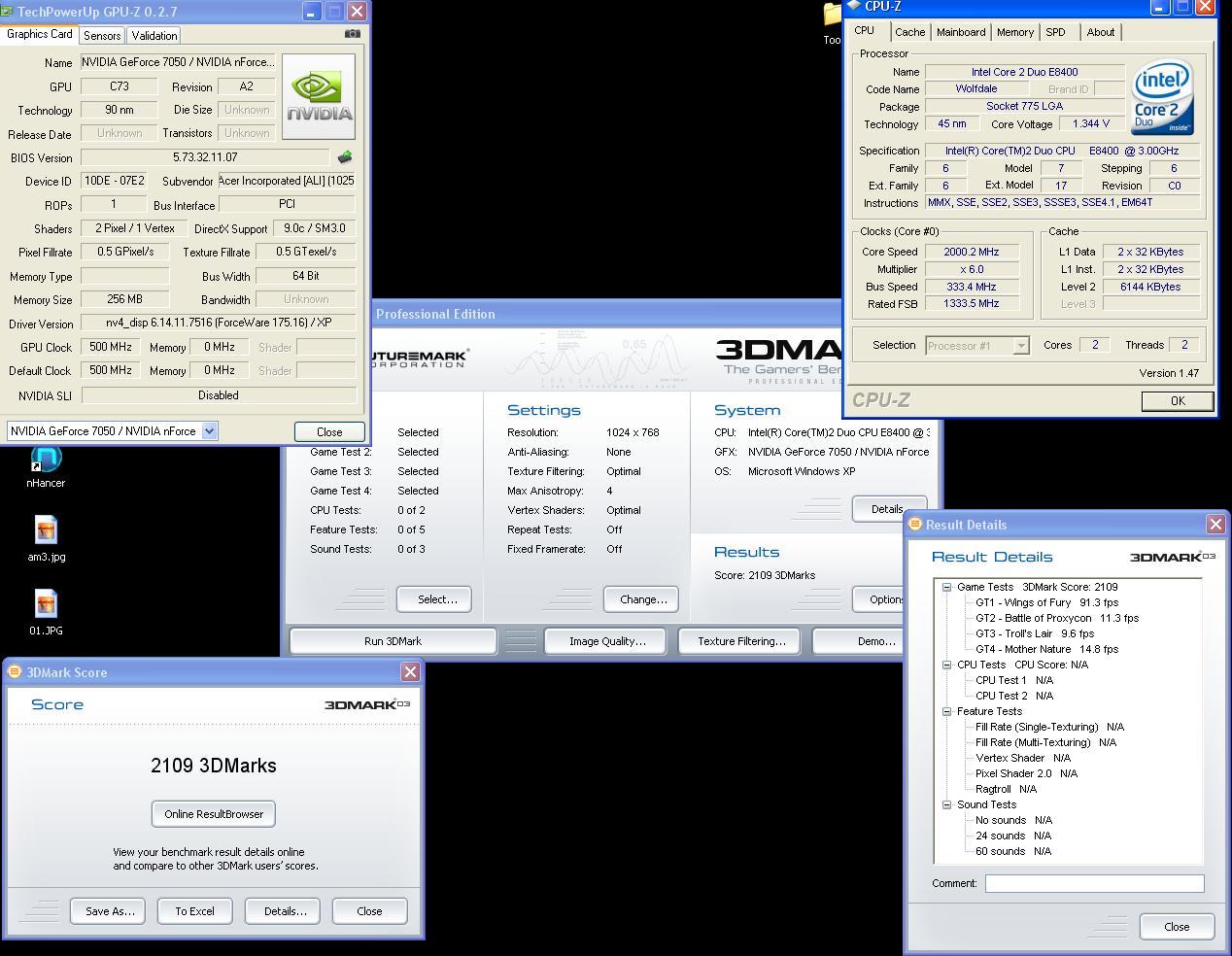Switch to the Sensors tab in GPU-Z
This screenshot has height=956, width=1232.
[102, 35]
